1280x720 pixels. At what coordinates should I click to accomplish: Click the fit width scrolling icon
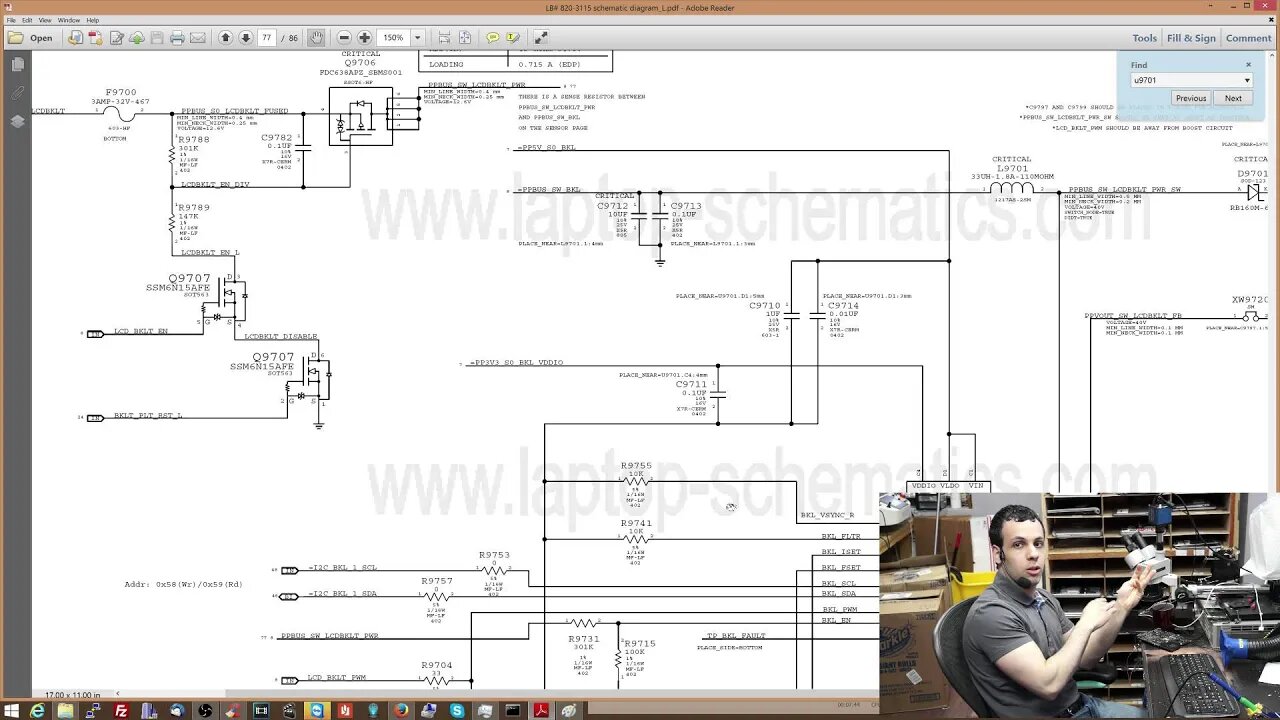pyautogui.click(x=444, y=38)
